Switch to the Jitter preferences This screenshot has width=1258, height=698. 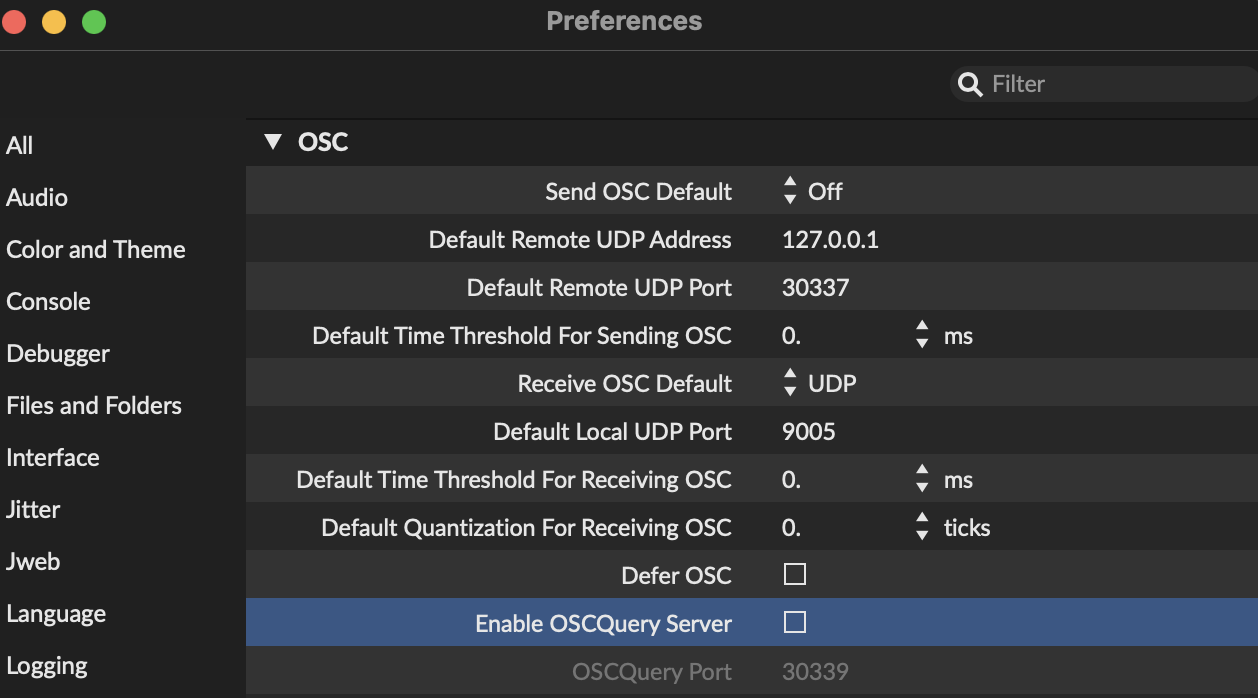33,510
